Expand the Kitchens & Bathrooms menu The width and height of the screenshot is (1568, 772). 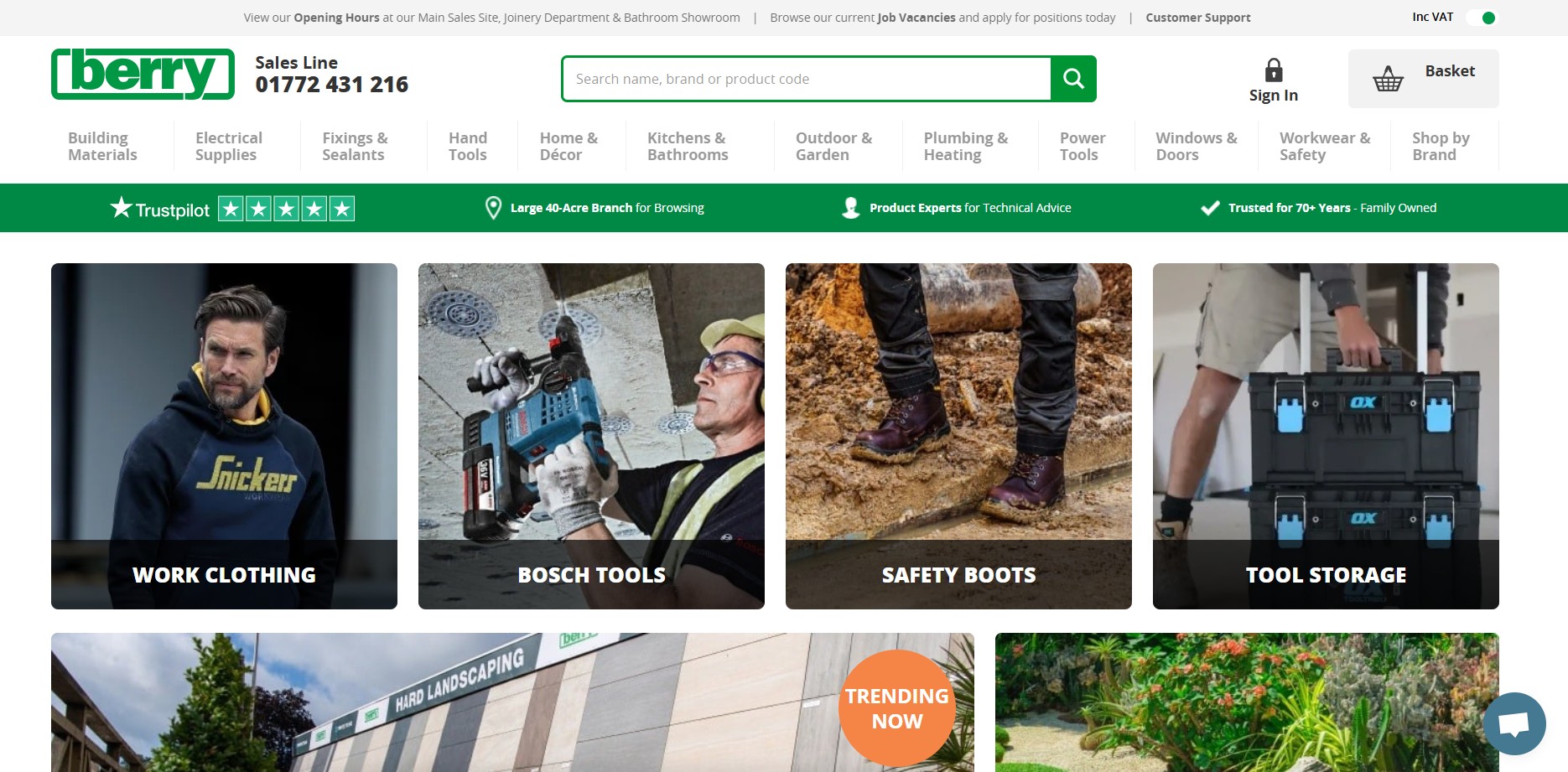pyautogui.click(x=688, y=146)
